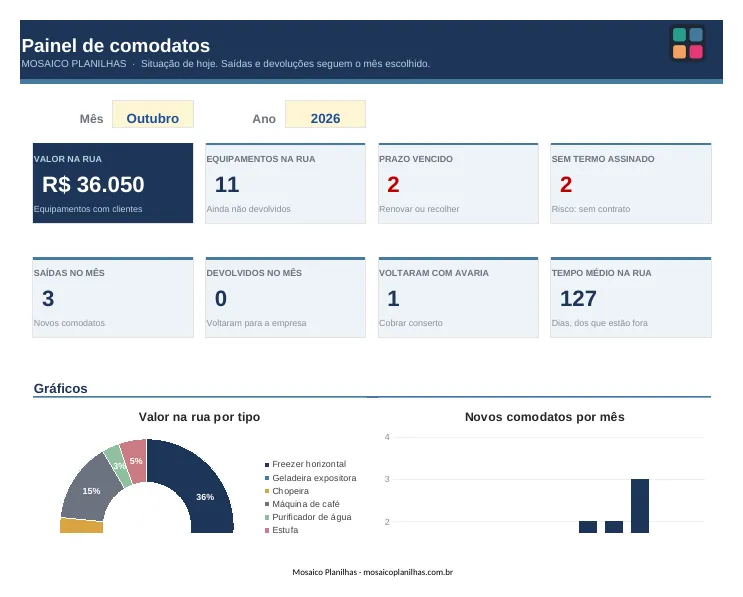Click the tallest bar in Novos comodatos chart
743x597 pixels.
640,506
